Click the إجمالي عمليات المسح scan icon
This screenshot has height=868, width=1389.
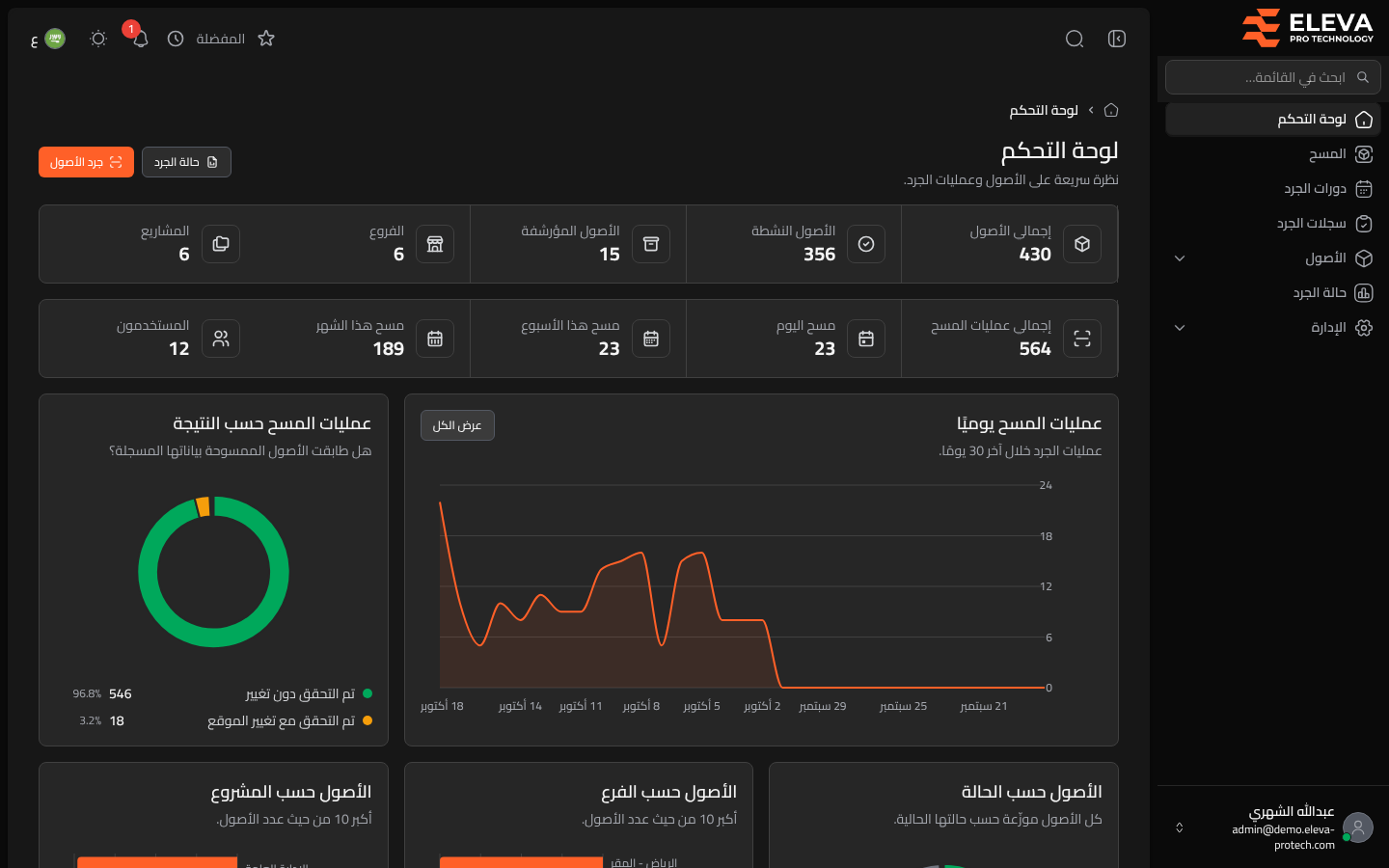pyautogui.click(x=1082, y=339)
